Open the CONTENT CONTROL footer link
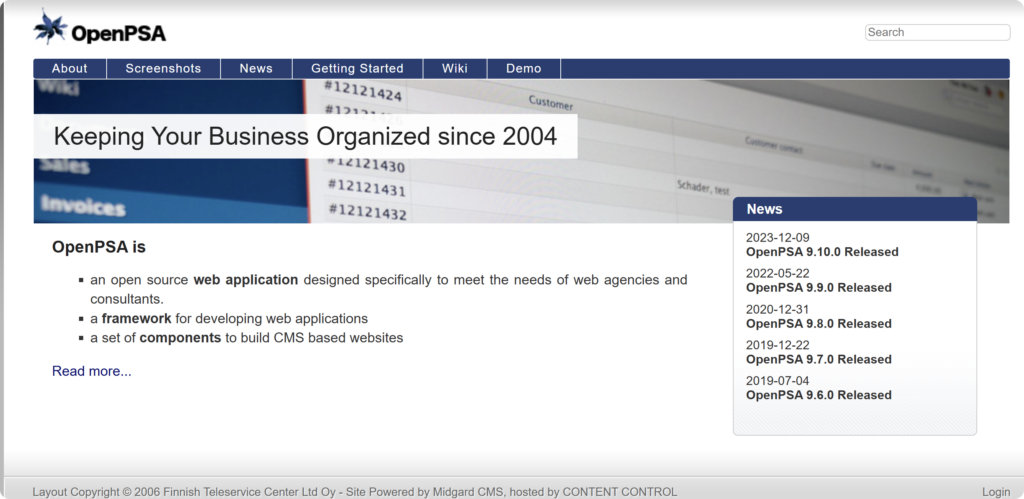 [x=619, y=492]
